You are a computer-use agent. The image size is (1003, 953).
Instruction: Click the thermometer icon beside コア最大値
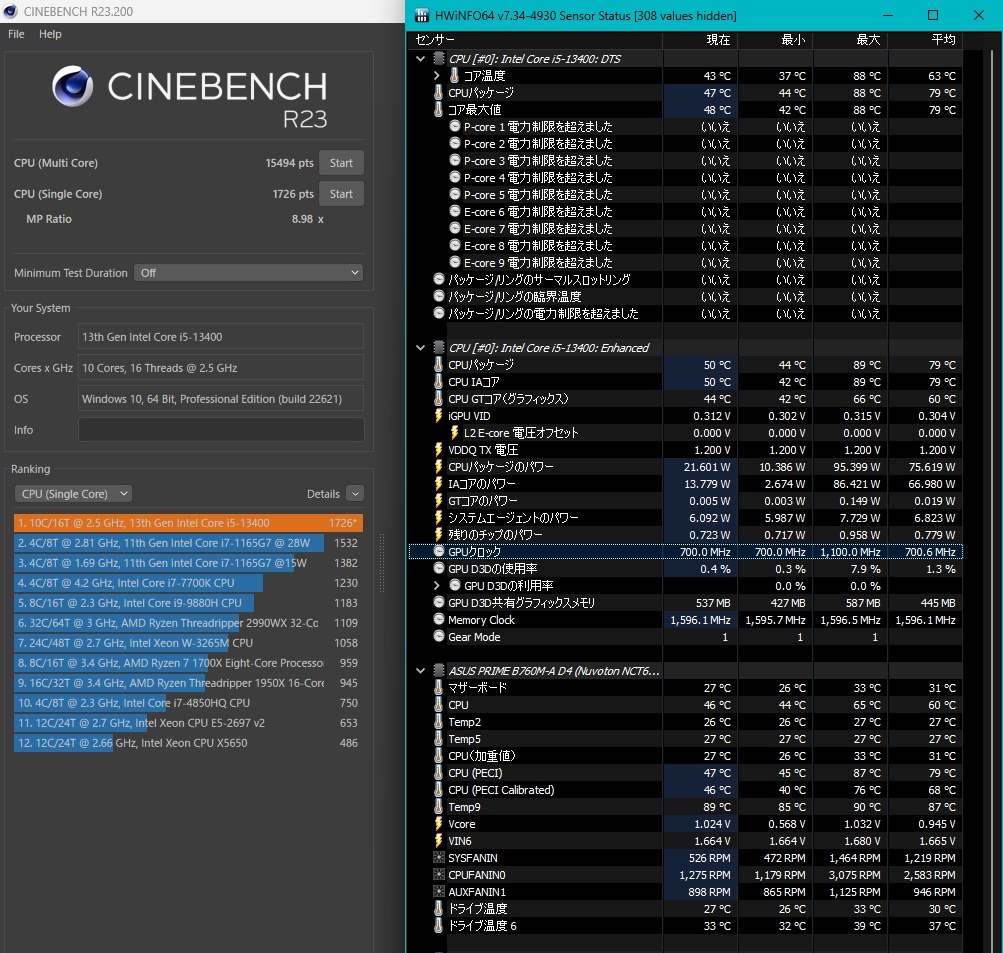[x=438, y=110]
